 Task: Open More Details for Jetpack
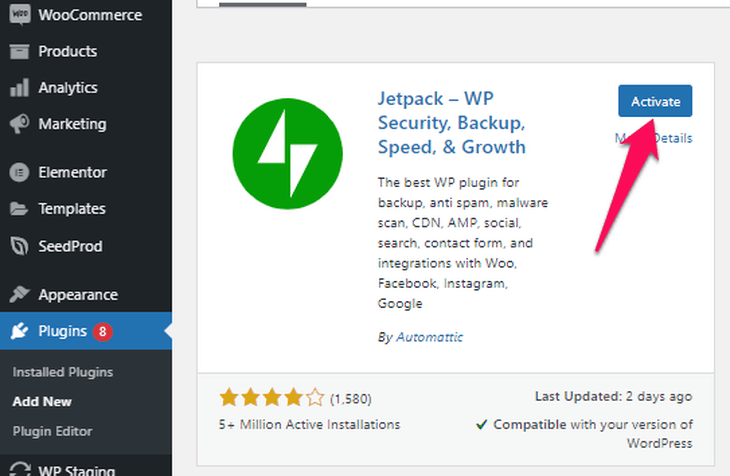(x=654, y=138)
